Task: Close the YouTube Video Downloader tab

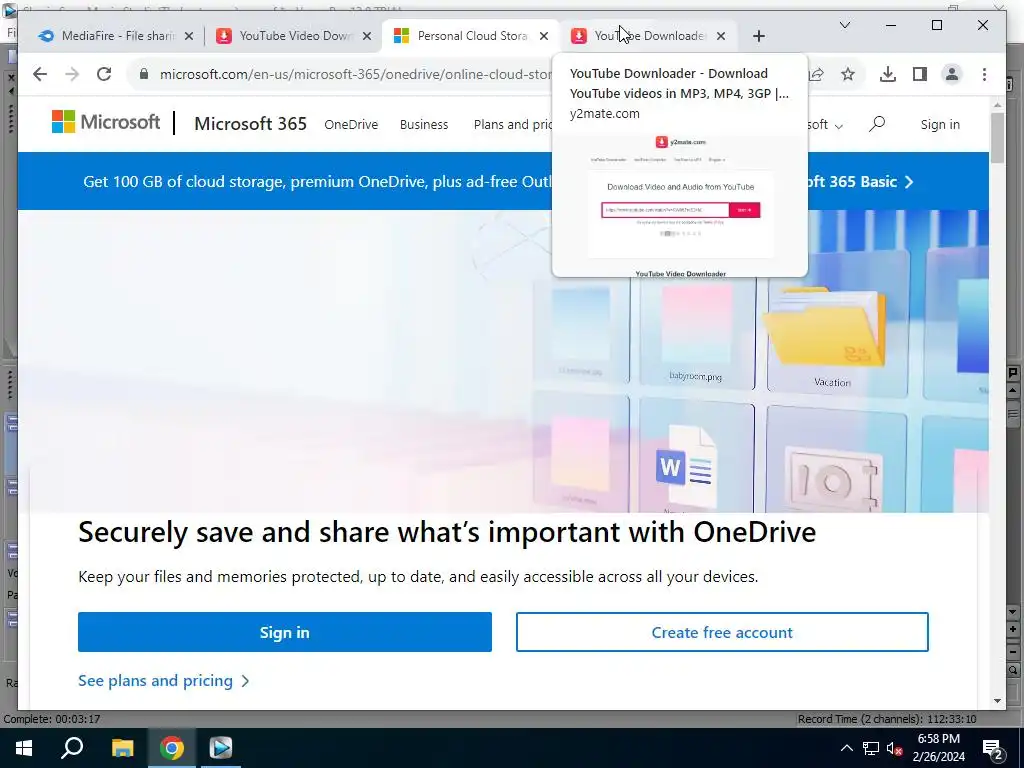Action: (367, 36)
